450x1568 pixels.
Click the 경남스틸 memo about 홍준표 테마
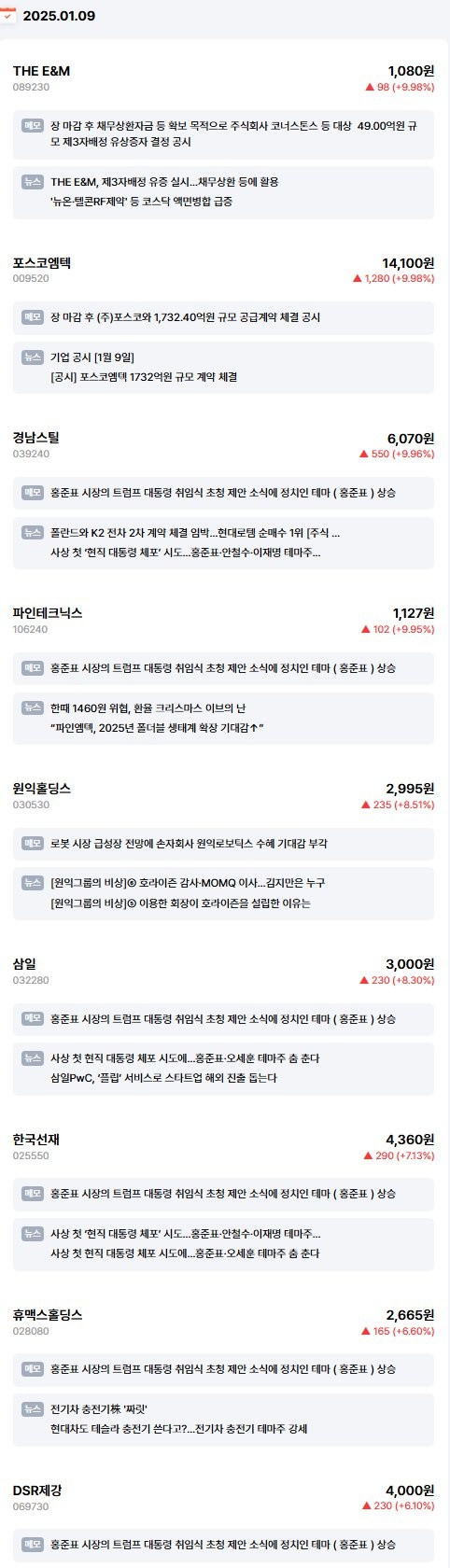pos(223,493)
